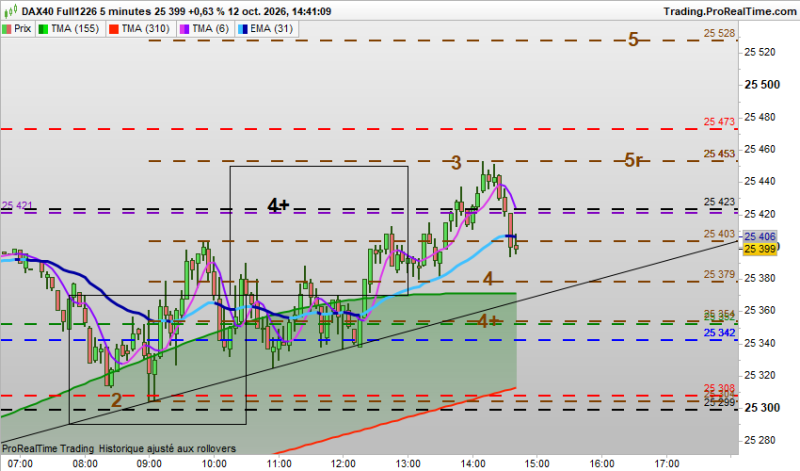Click the 10:00 time axis label
The height and width of the screenshot is (471, 800).
pos(214,464)
